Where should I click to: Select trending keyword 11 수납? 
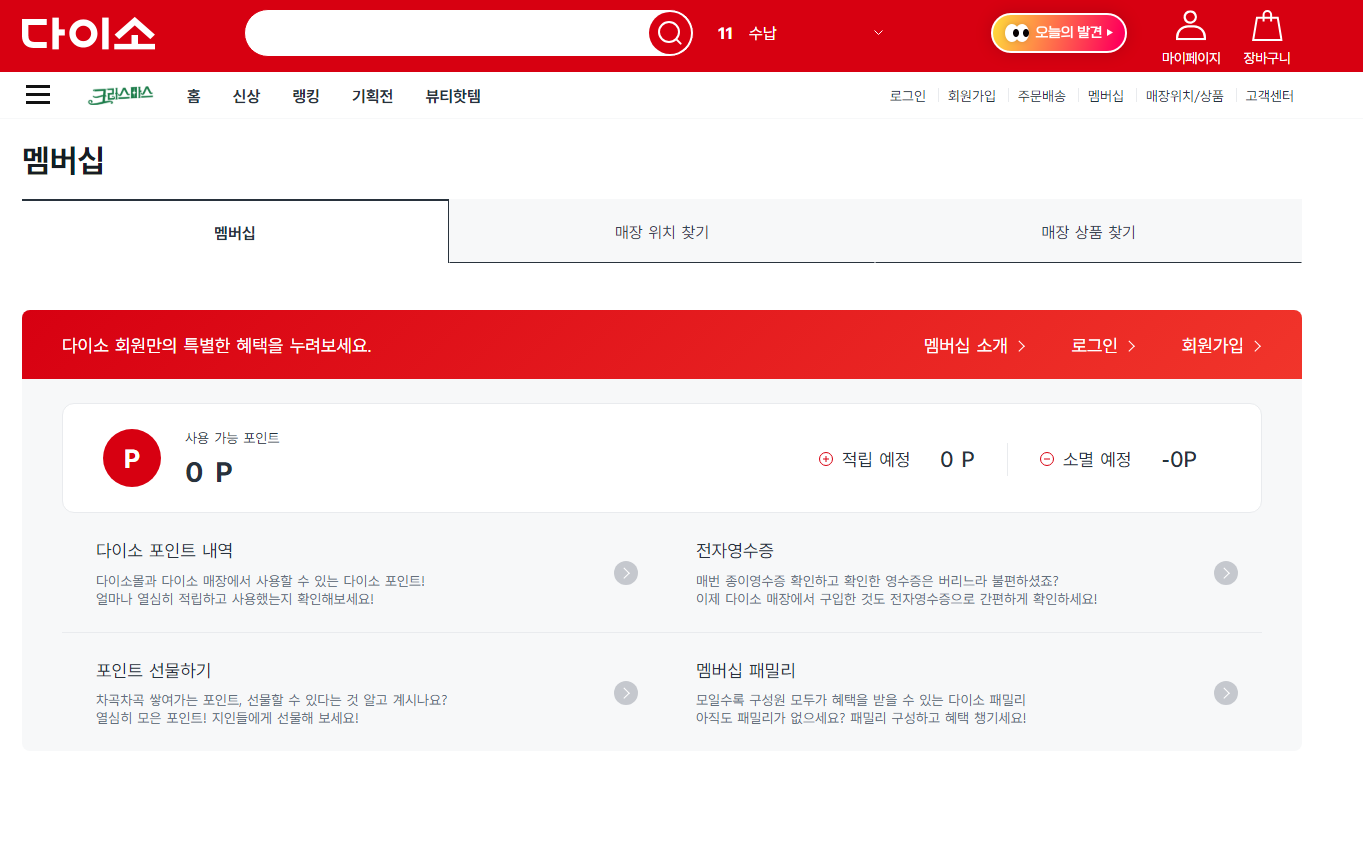[747, 33]
